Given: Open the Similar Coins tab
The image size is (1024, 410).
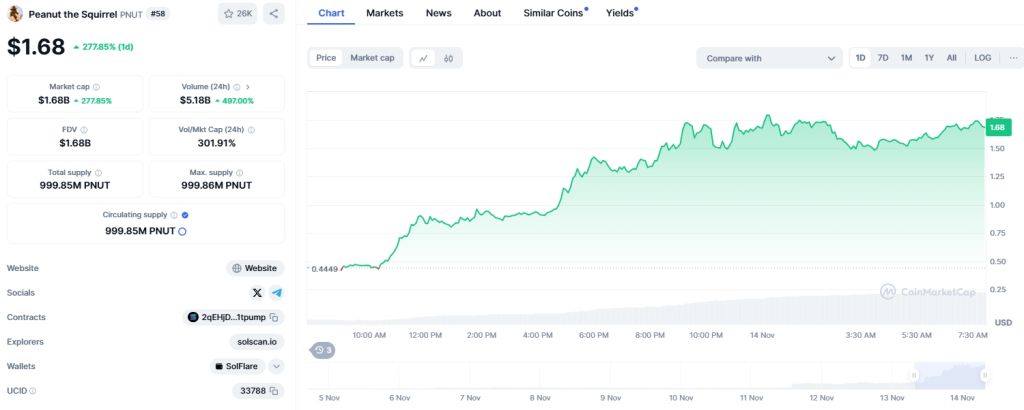Looking at the screenshot, I should pyautogui.click(x=555, y=13).
